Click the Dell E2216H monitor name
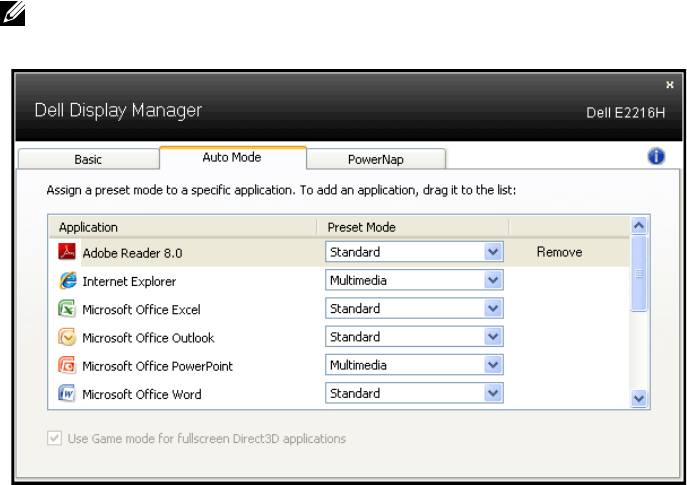 [x=626, y=113]
